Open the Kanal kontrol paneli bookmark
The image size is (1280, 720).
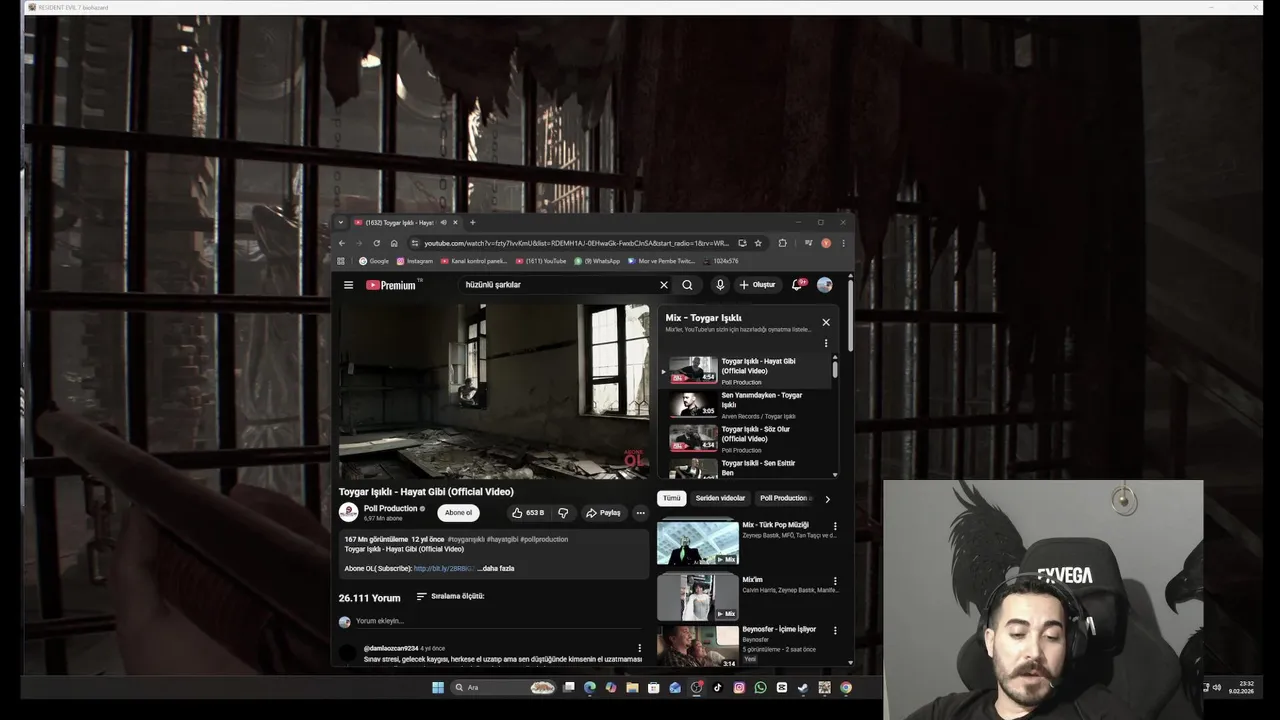tap(474, 261)
